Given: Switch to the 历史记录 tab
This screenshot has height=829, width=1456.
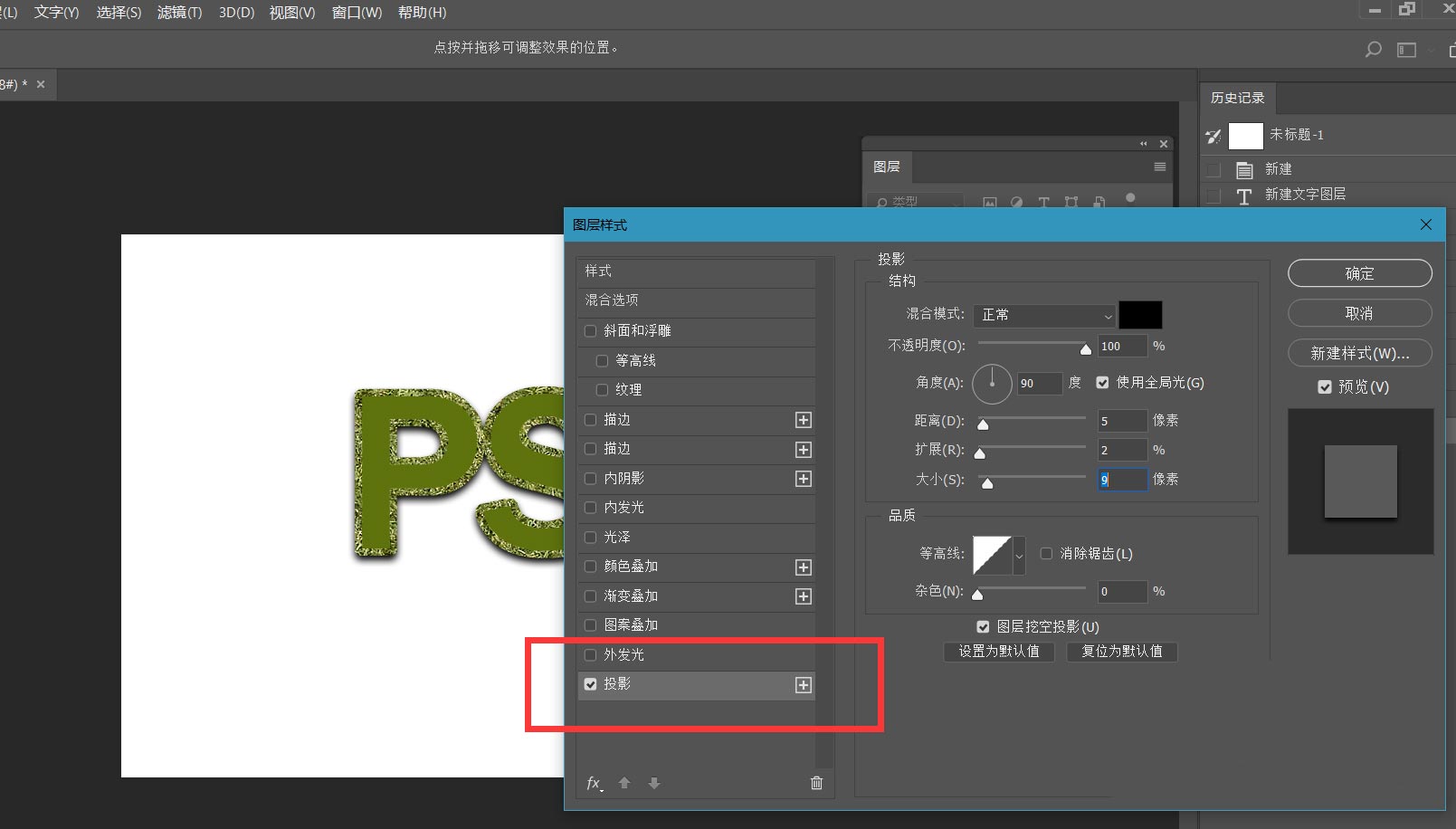Looking at the screenshot, I should (x=1237, y=98).
